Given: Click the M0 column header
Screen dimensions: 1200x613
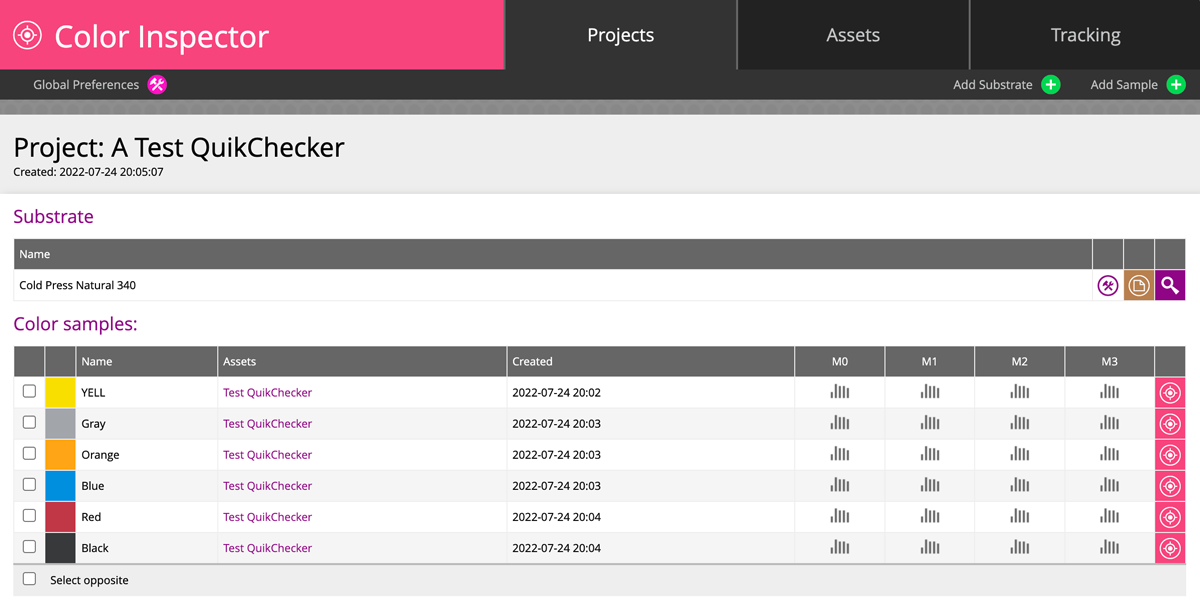Looking at the screenshot, I should click(x=840, y=362).
